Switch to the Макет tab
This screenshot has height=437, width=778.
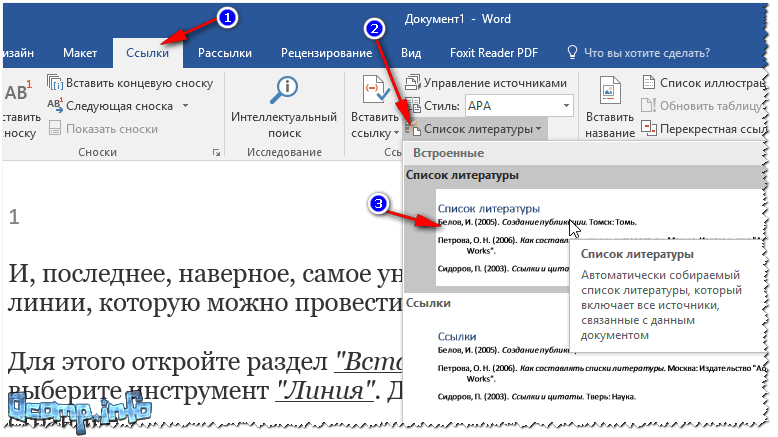[80, 53]
